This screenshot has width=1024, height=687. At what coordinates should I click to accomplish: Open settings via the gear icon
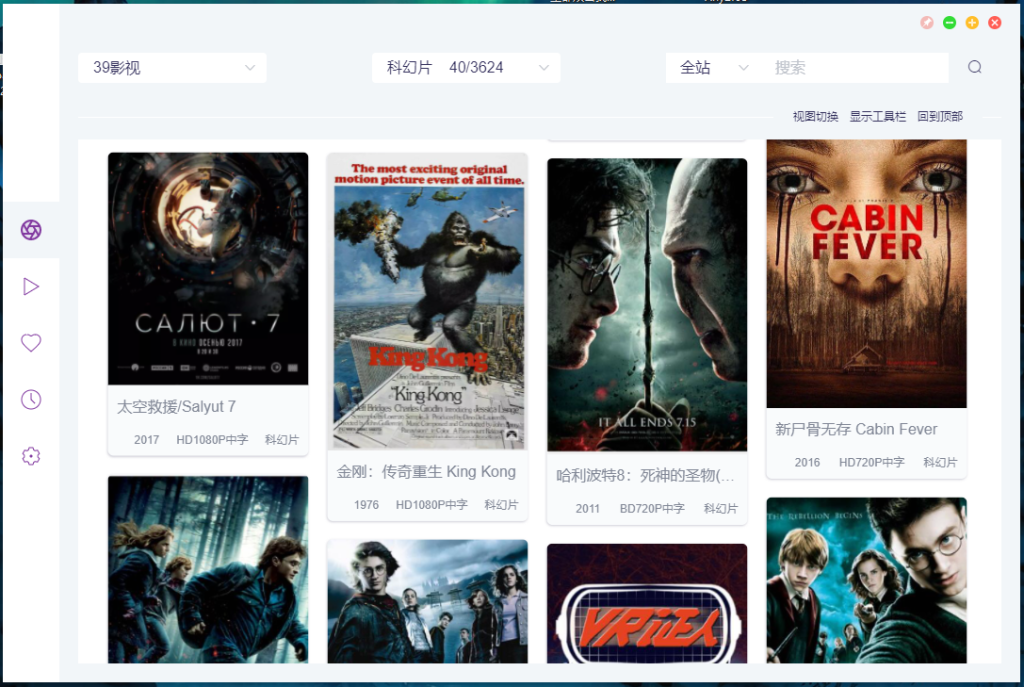point(31,456)
